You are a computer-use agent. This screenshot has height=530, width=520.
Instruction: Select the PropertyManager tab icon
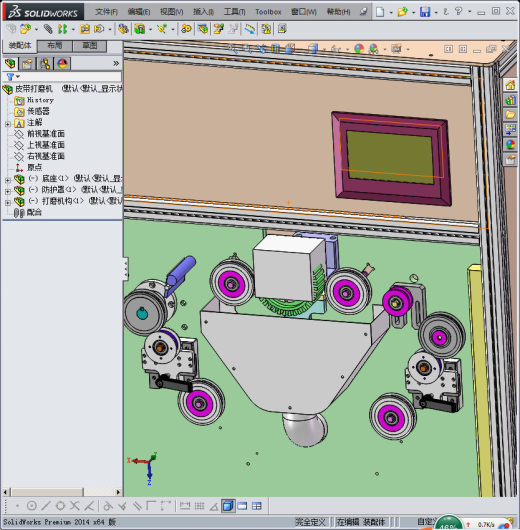pos(27,64)
